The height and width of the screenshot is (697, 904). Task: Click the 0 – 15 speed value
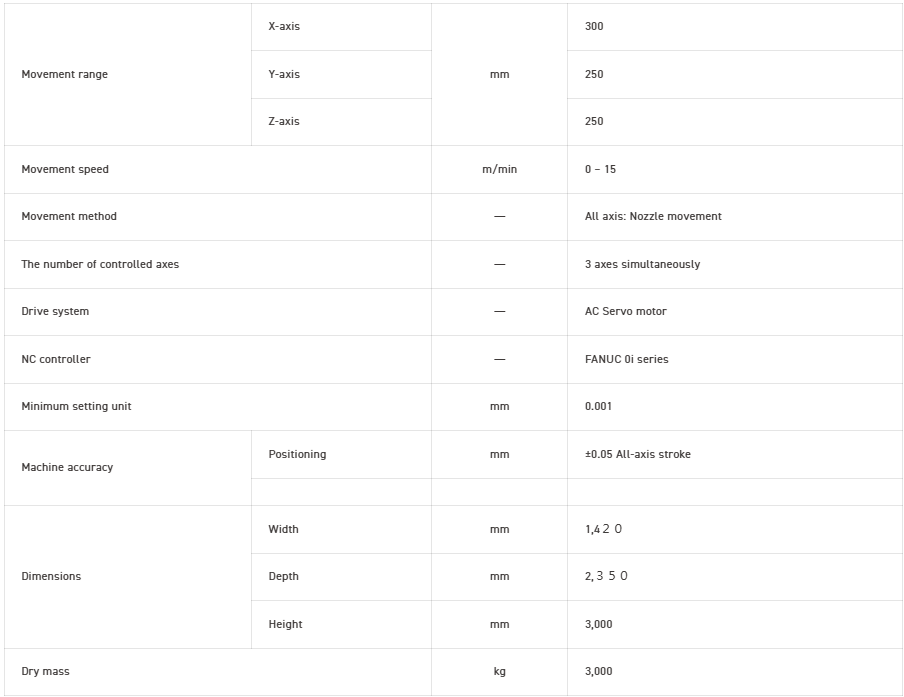pyautogui.click(x=600, y=169)
